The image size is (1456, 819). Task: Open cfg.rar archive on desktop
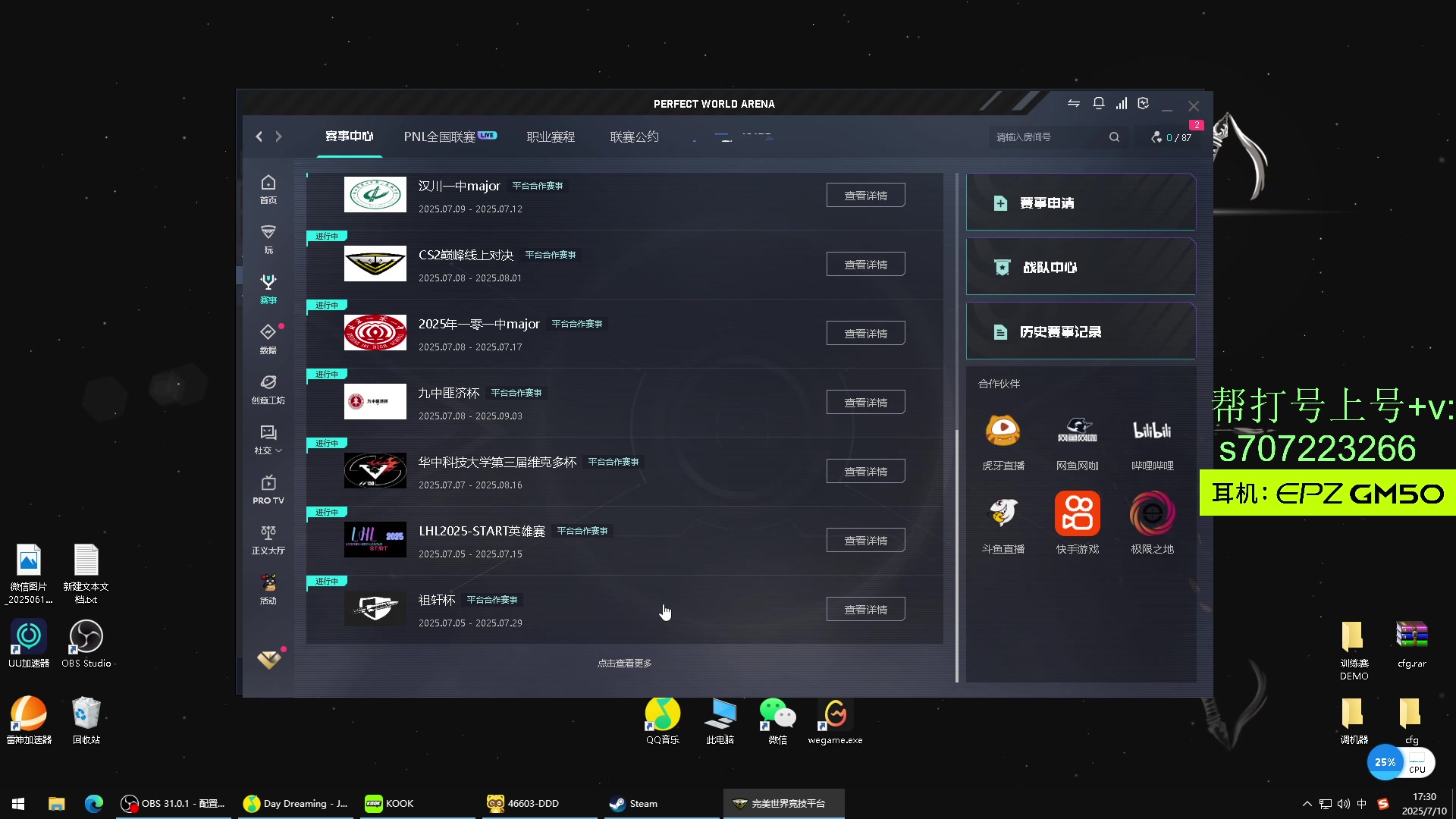pyautogui.click(x=1411, y=645)
